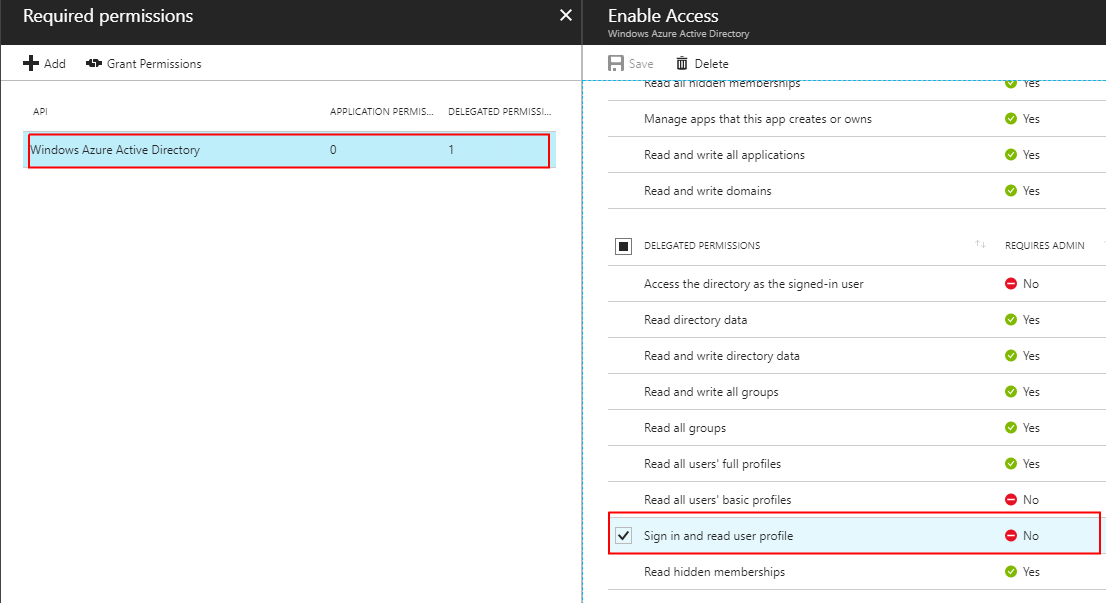Uncheck Sign in and read user profile
1106x603 pixels.
coord(624,536)
